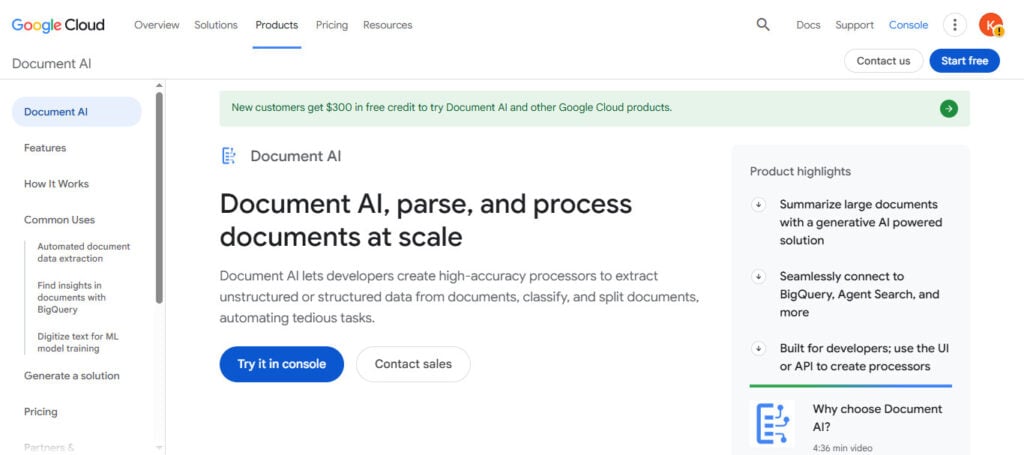The height and width of the screenshot is (455, 1024).
Task: Open Pricing in the left sidebar
Action: pos(40,412)
